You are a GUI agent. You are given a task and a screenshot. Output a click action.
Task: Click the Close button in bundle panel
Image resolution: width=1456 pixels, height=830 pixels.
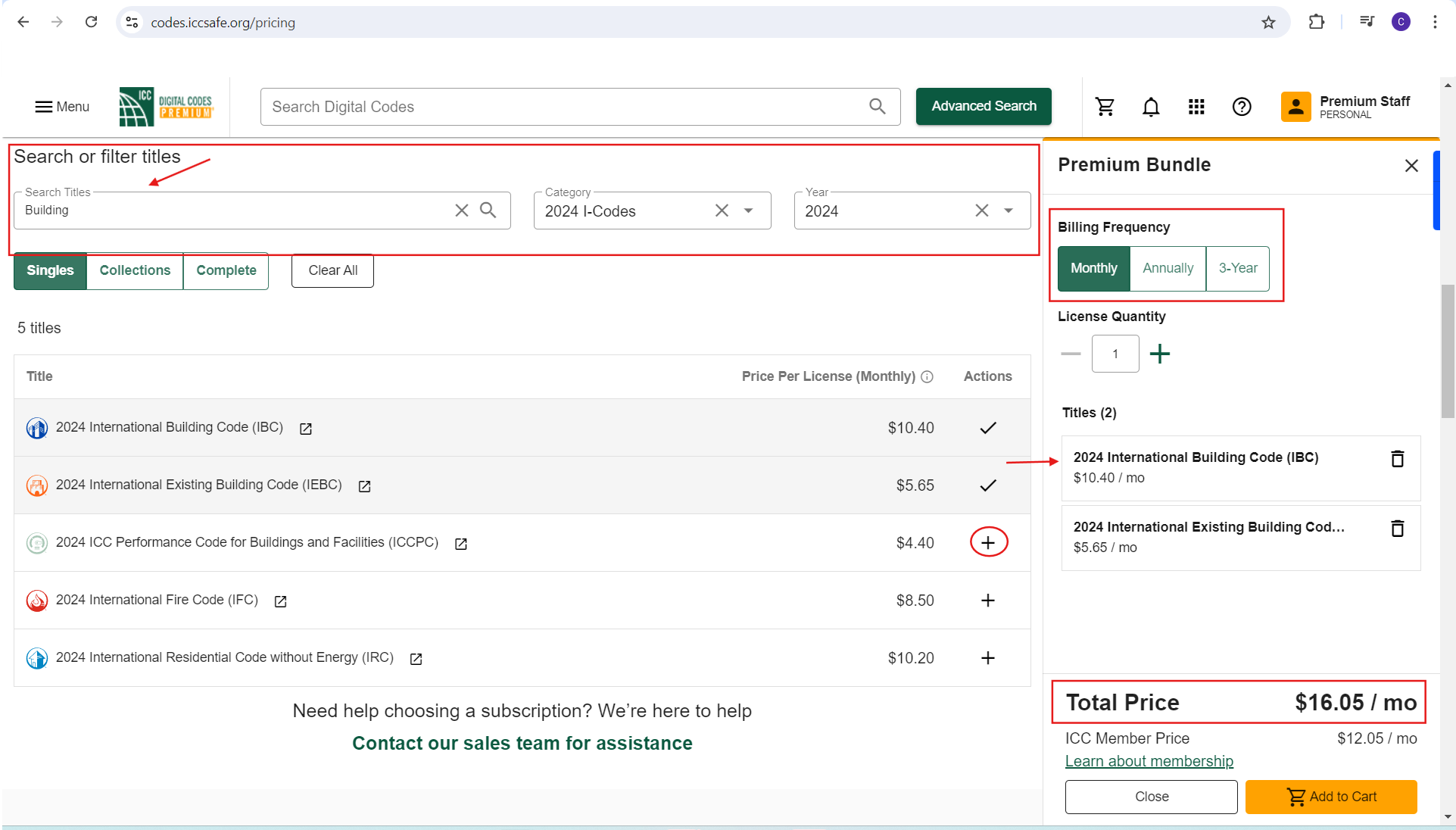[x=1151, y=797]
